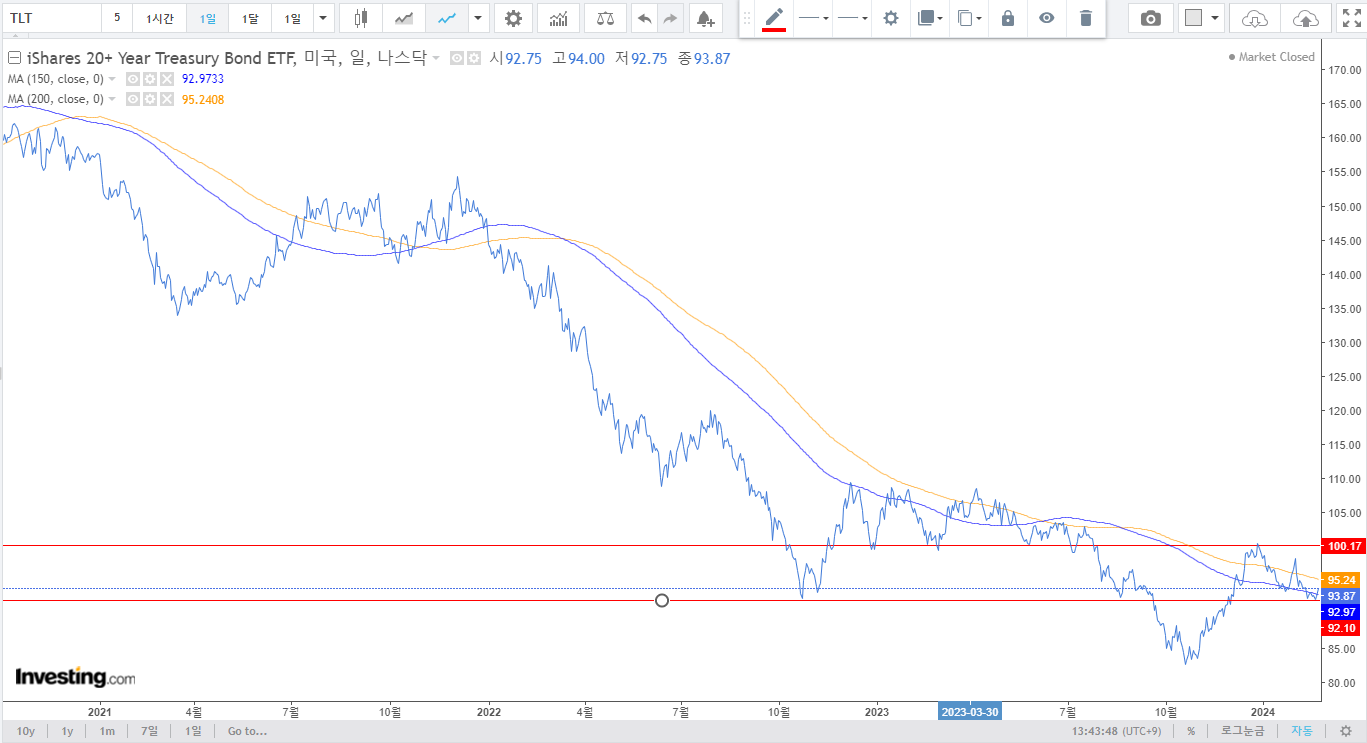Redo the chart action

(670, 18)
